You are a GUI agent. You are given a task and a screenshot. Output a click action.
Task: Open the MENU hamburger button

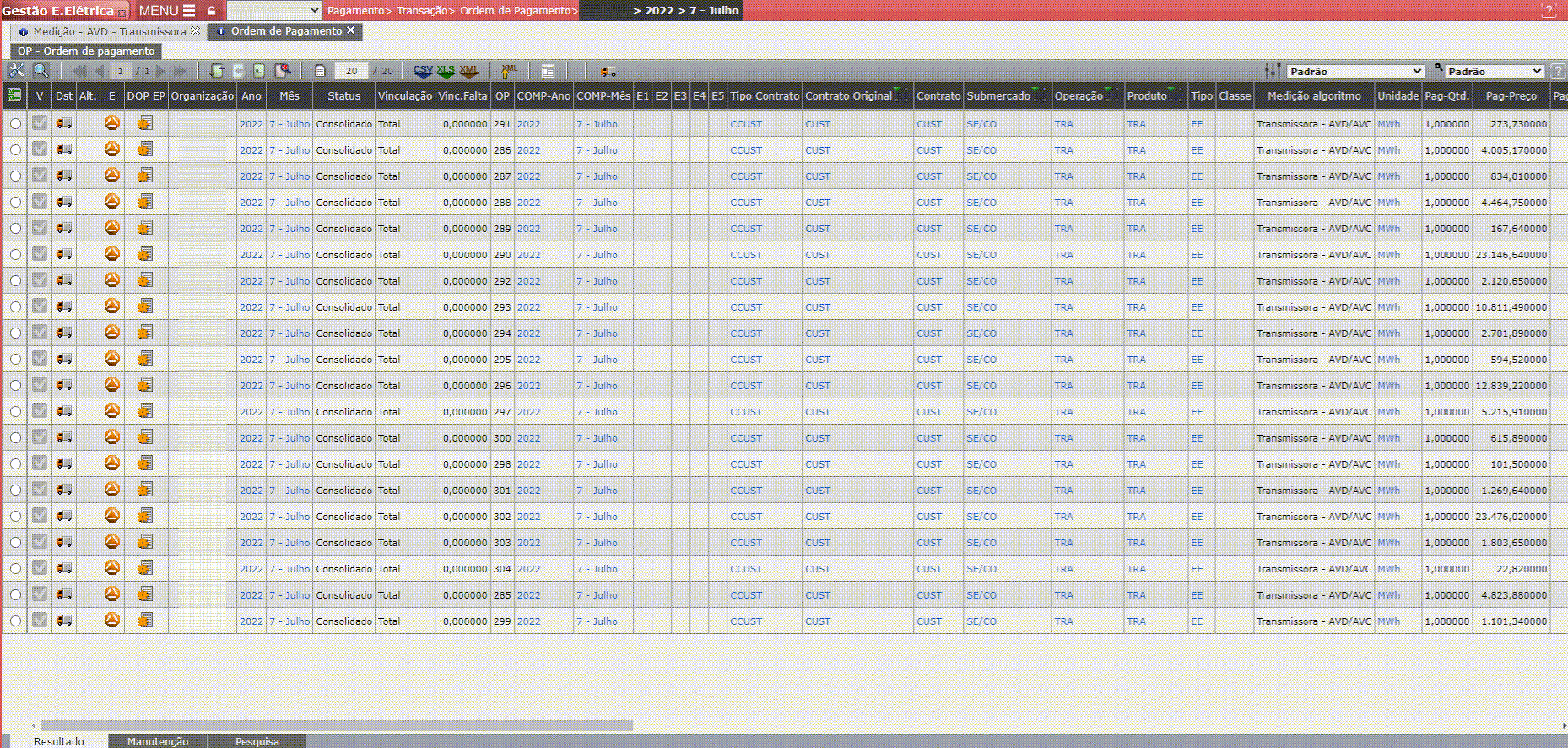tap(167, 11)
